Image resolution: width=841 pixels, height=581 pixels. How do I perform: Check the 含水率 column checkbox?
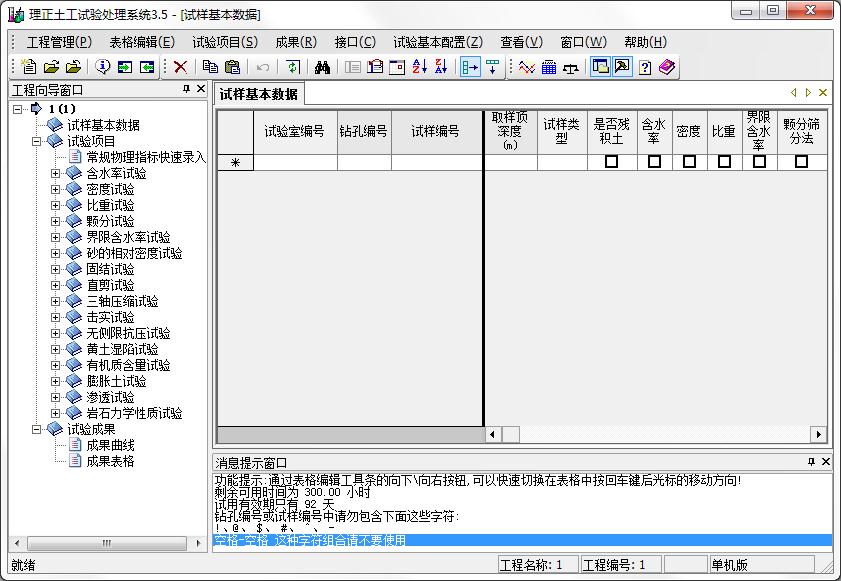click(654, 161)
